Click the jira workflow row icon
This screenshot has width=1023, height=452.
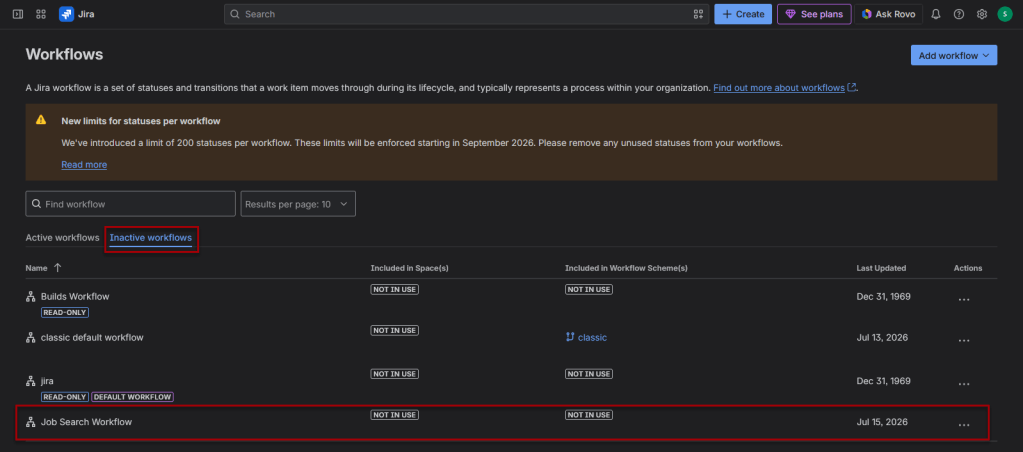tap(30, 381)
